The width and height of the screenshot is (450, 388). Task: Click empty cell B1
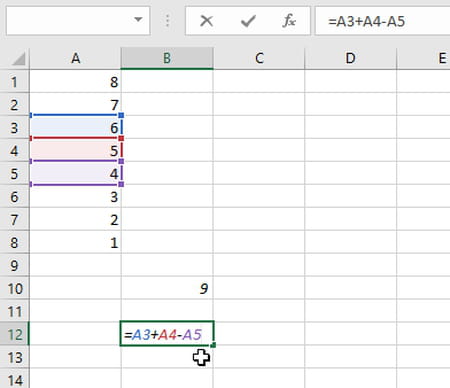[167, 82]
